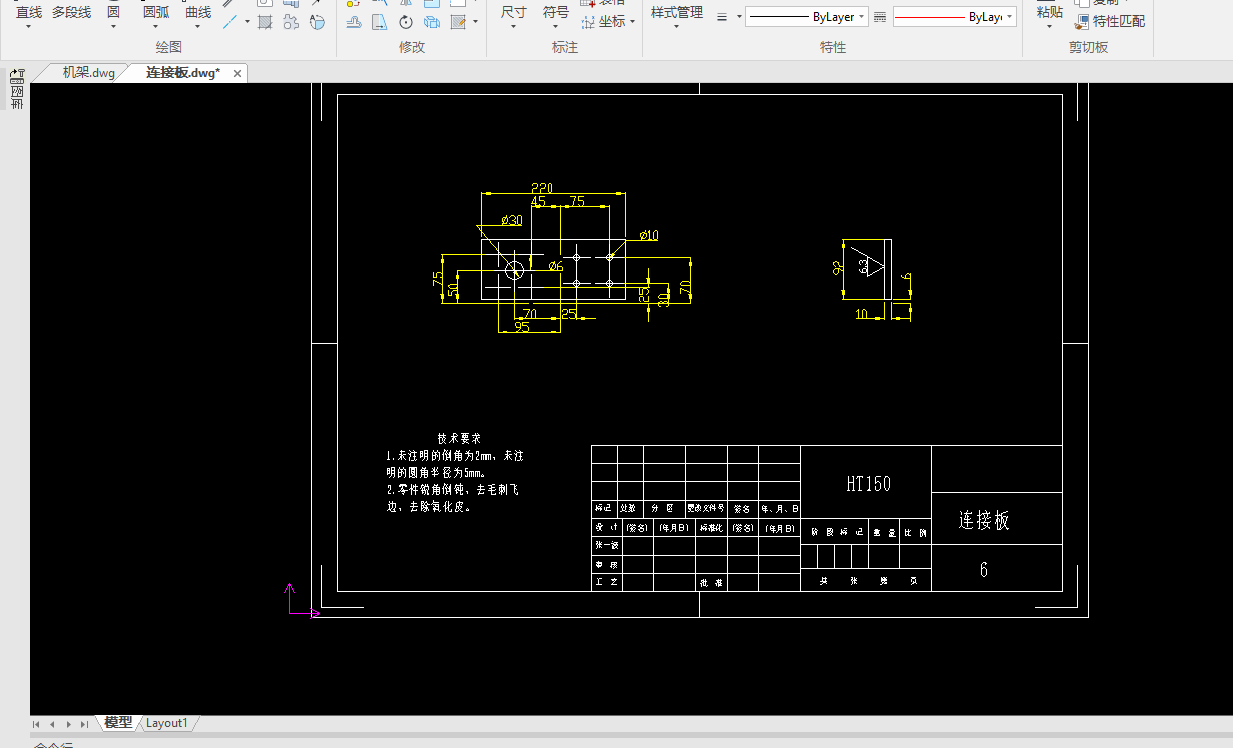Click 特性匹配 match properties
This screenshot has height=748, width=1233.
pyautogui.click(x=1110, y=21)
